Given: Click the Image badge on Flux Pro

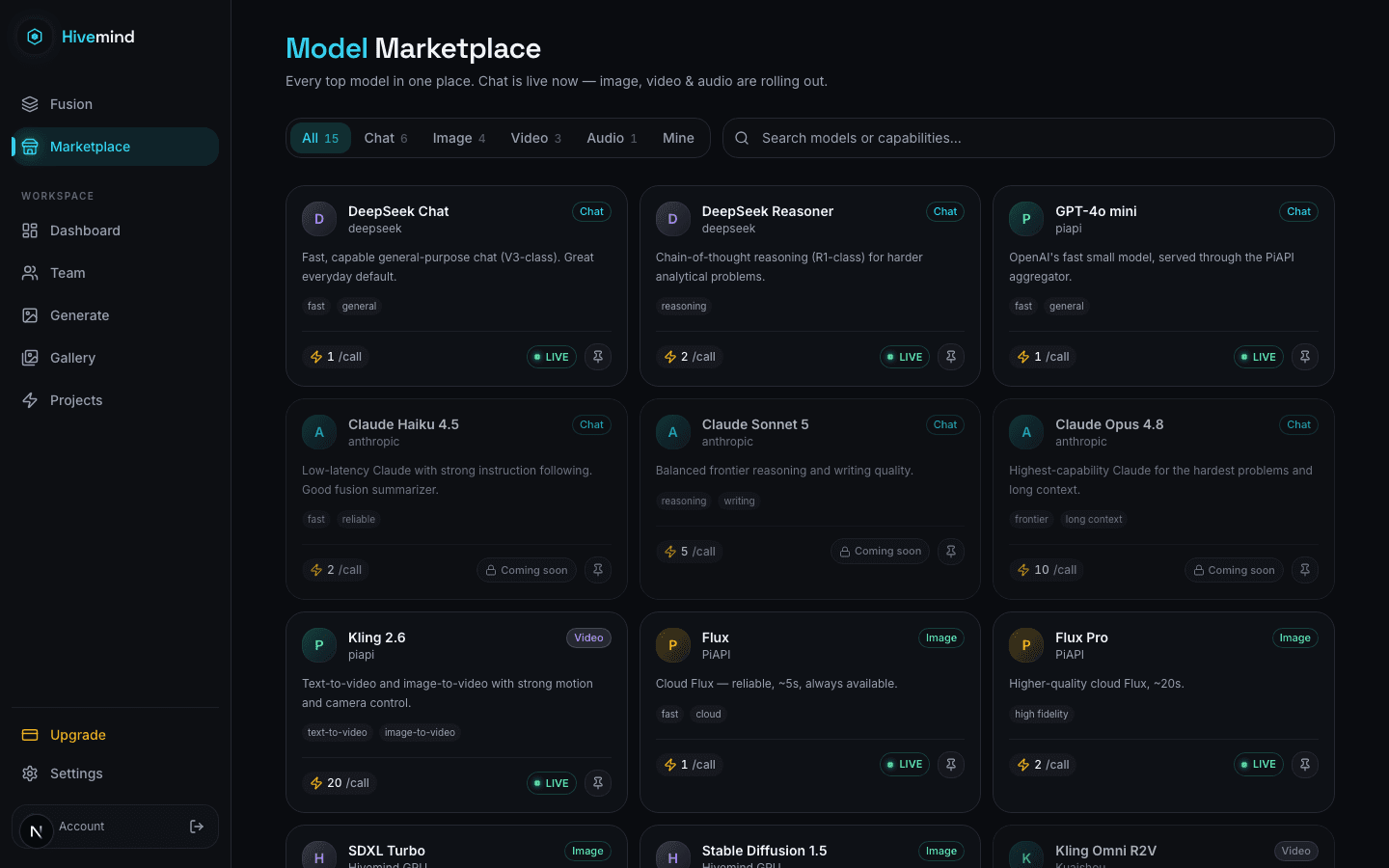Looking at the screenshot, I should (x=1295, y=638).
